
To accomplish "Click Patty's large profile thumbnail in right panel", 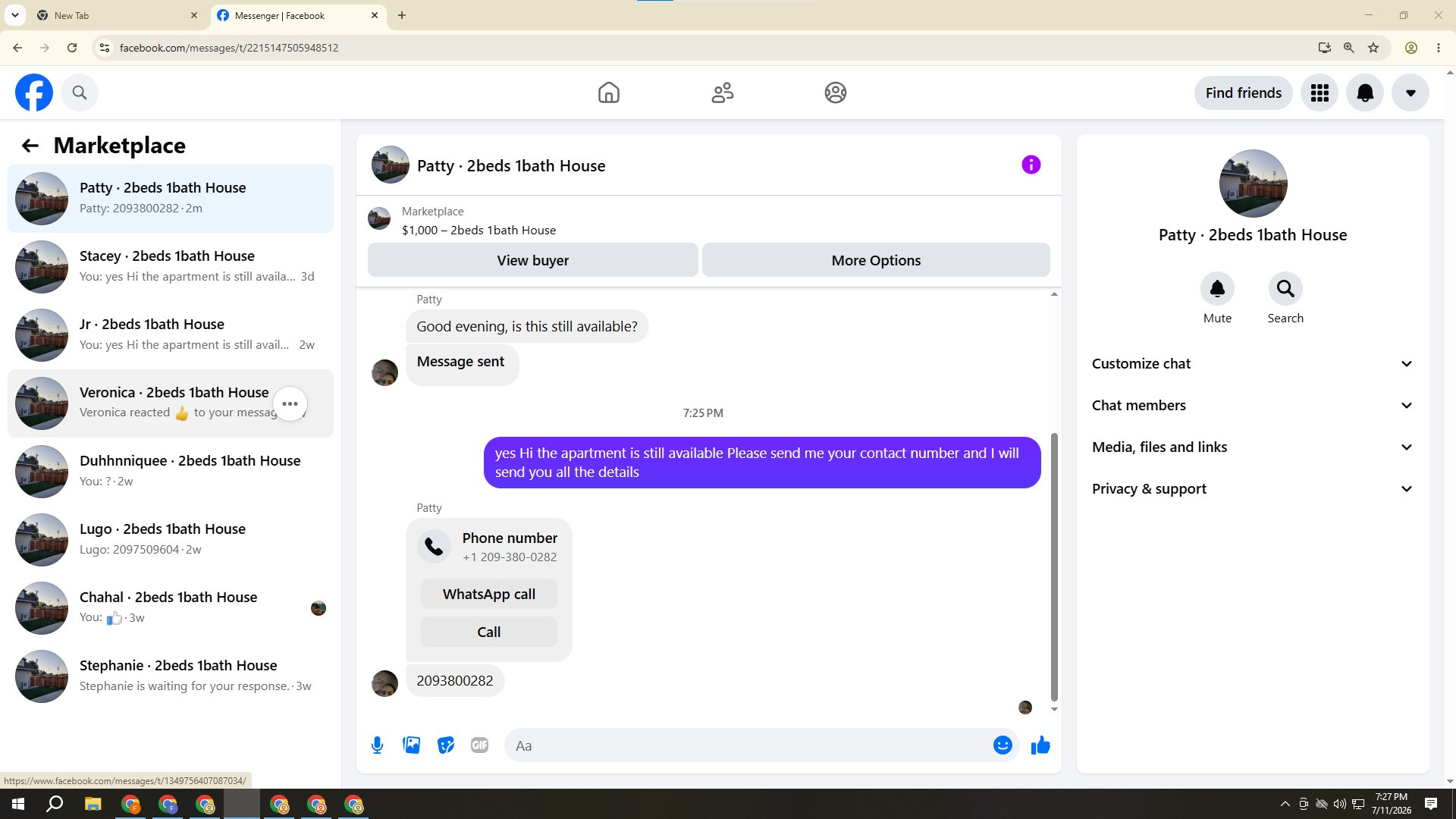I will (1253, 184).
